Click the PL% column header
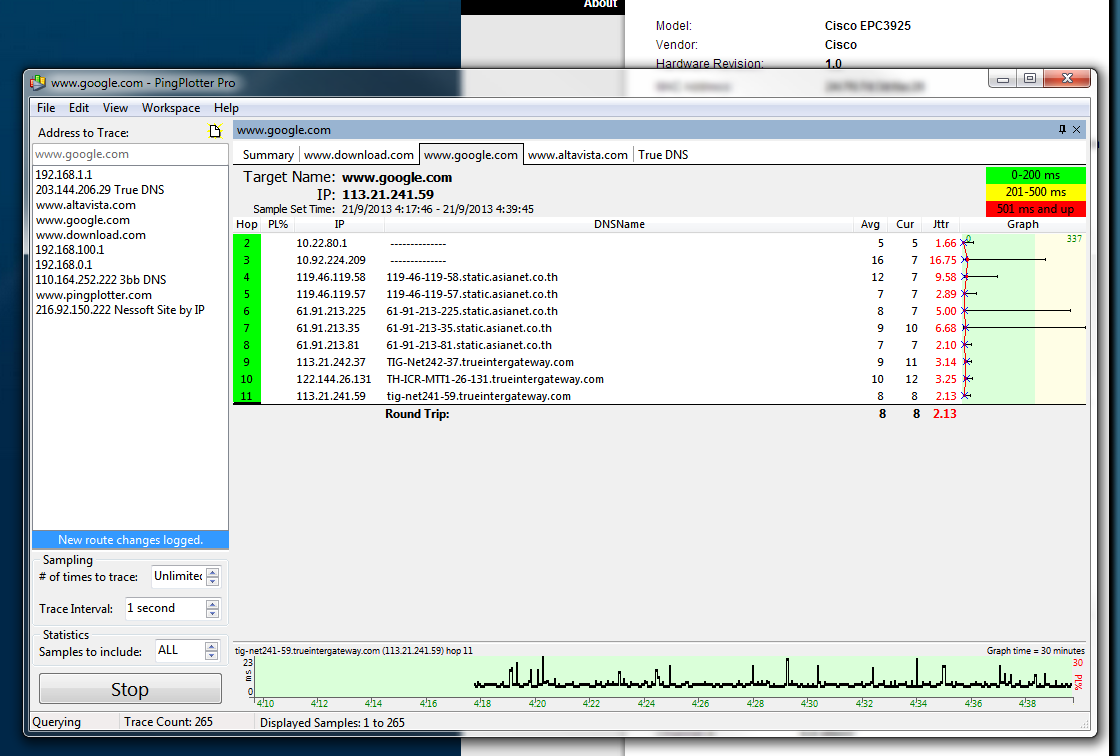Screen dimensions: 1120x756 tap(278, 224)
